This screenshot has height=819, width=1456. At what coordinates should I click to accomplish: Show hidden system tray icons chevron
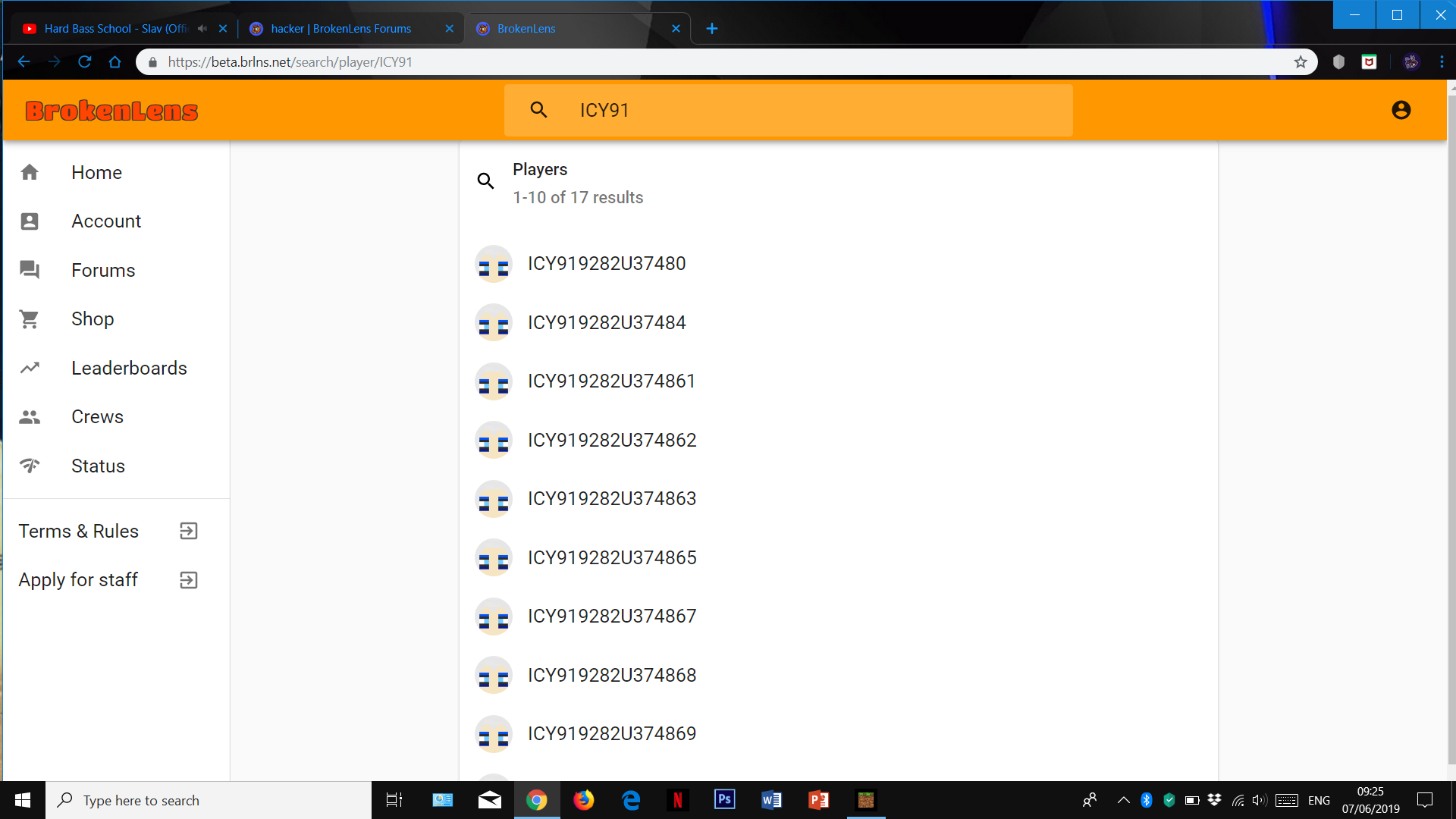point(1124,800)
